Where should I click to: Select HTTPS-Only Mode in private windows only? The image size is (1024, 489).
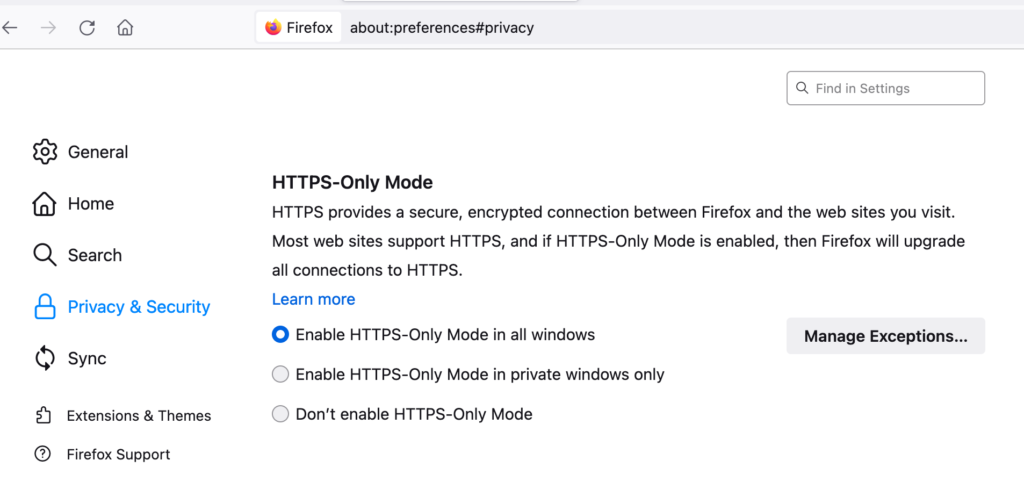coord(280,374)
